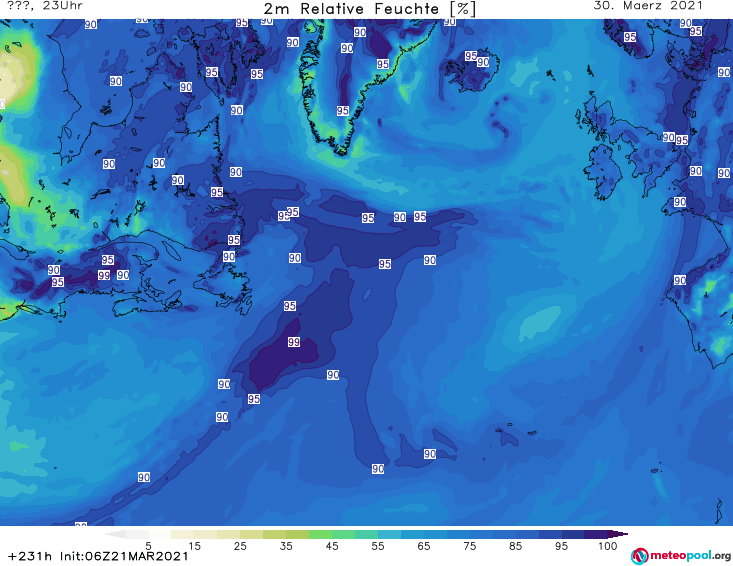
Task: Click the pale gray arrow end of the color scale
Action: point(115,534)
